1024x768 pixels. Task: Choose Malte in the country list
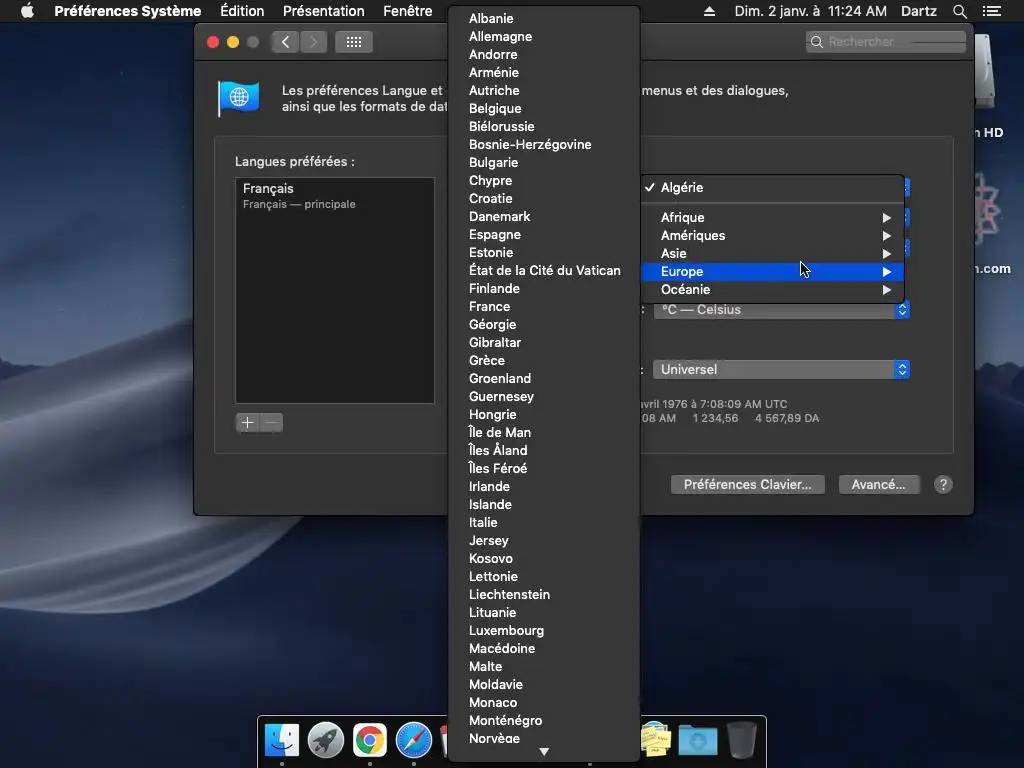[x=543, y=667]
